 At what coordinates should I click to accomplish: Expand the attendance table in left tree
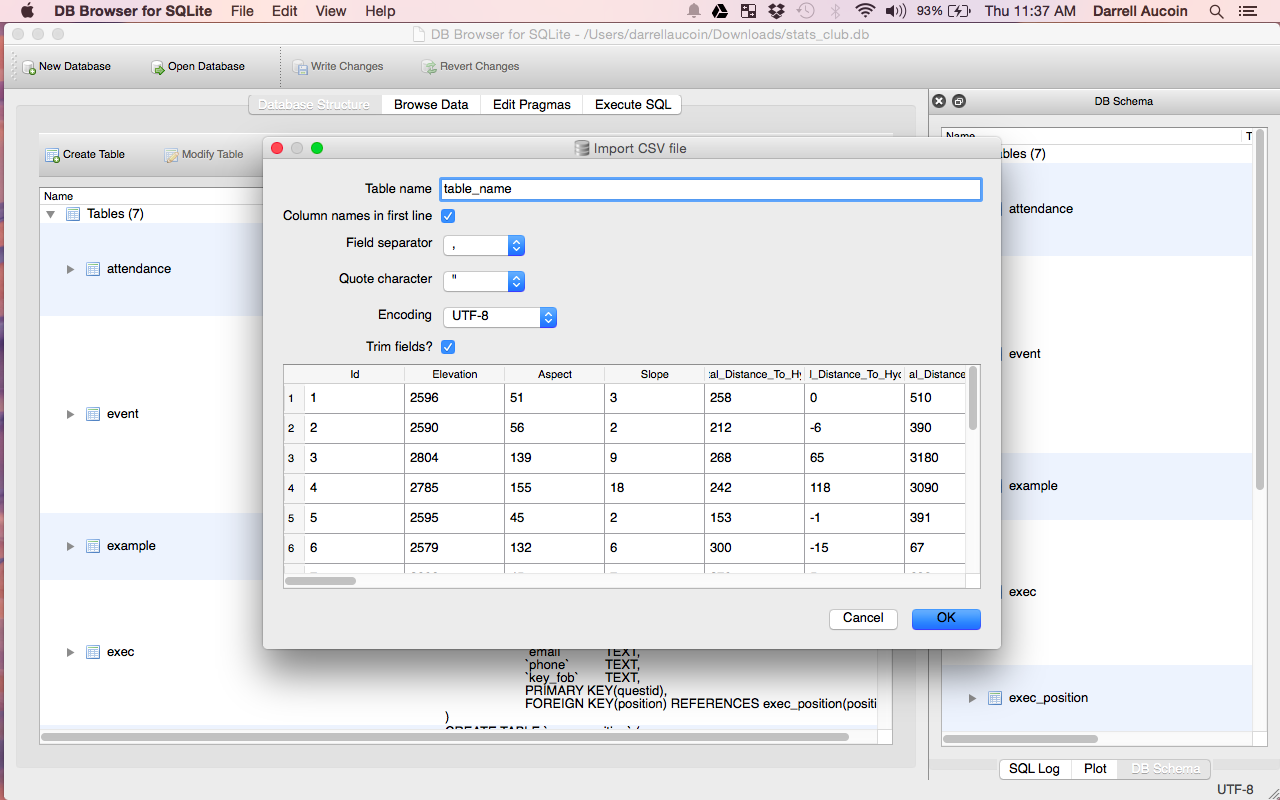(70, 269)
